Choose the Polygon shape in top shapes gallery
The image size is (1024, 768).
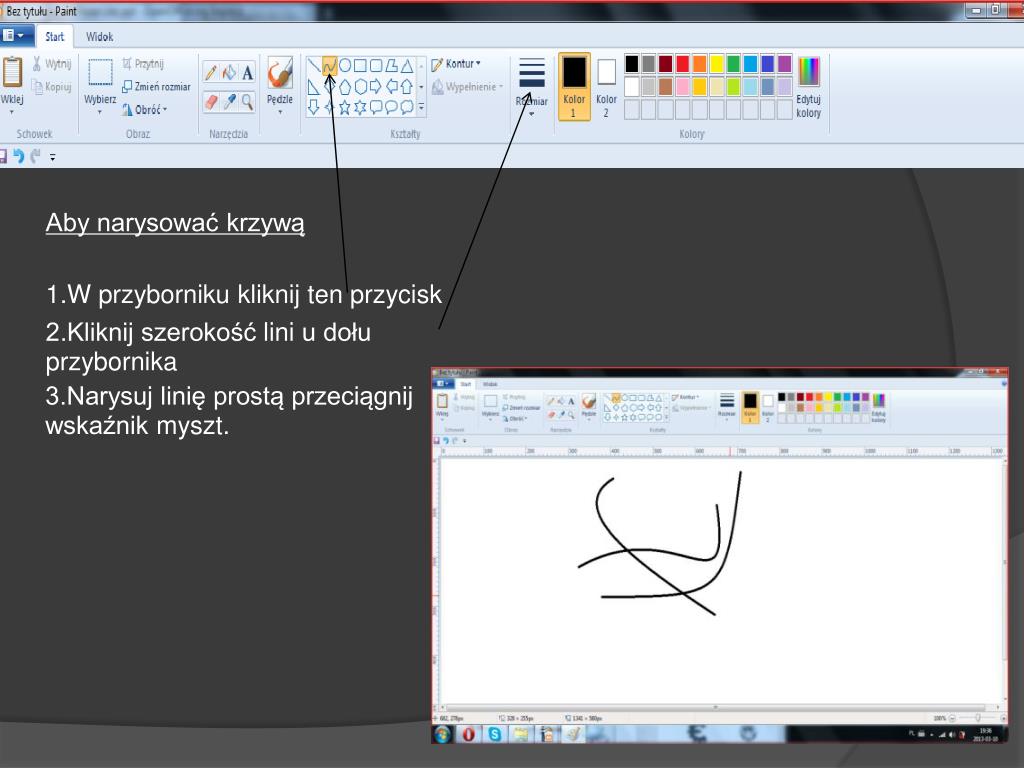click(x=392, y=65)
